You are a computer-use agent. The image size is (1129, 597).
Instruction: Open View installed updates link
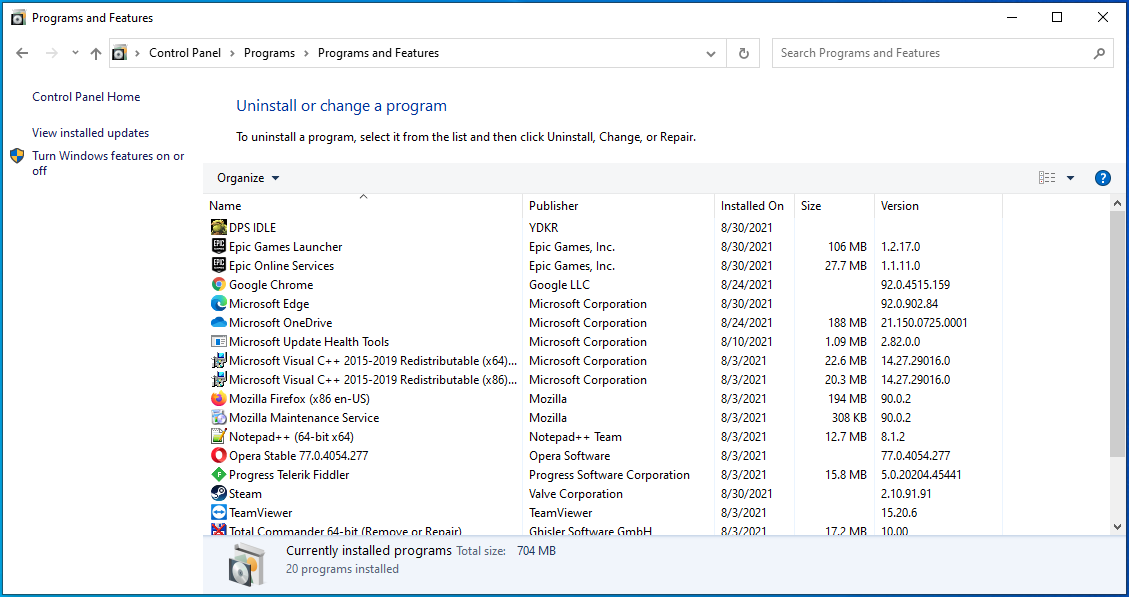(x=90, y=133)
